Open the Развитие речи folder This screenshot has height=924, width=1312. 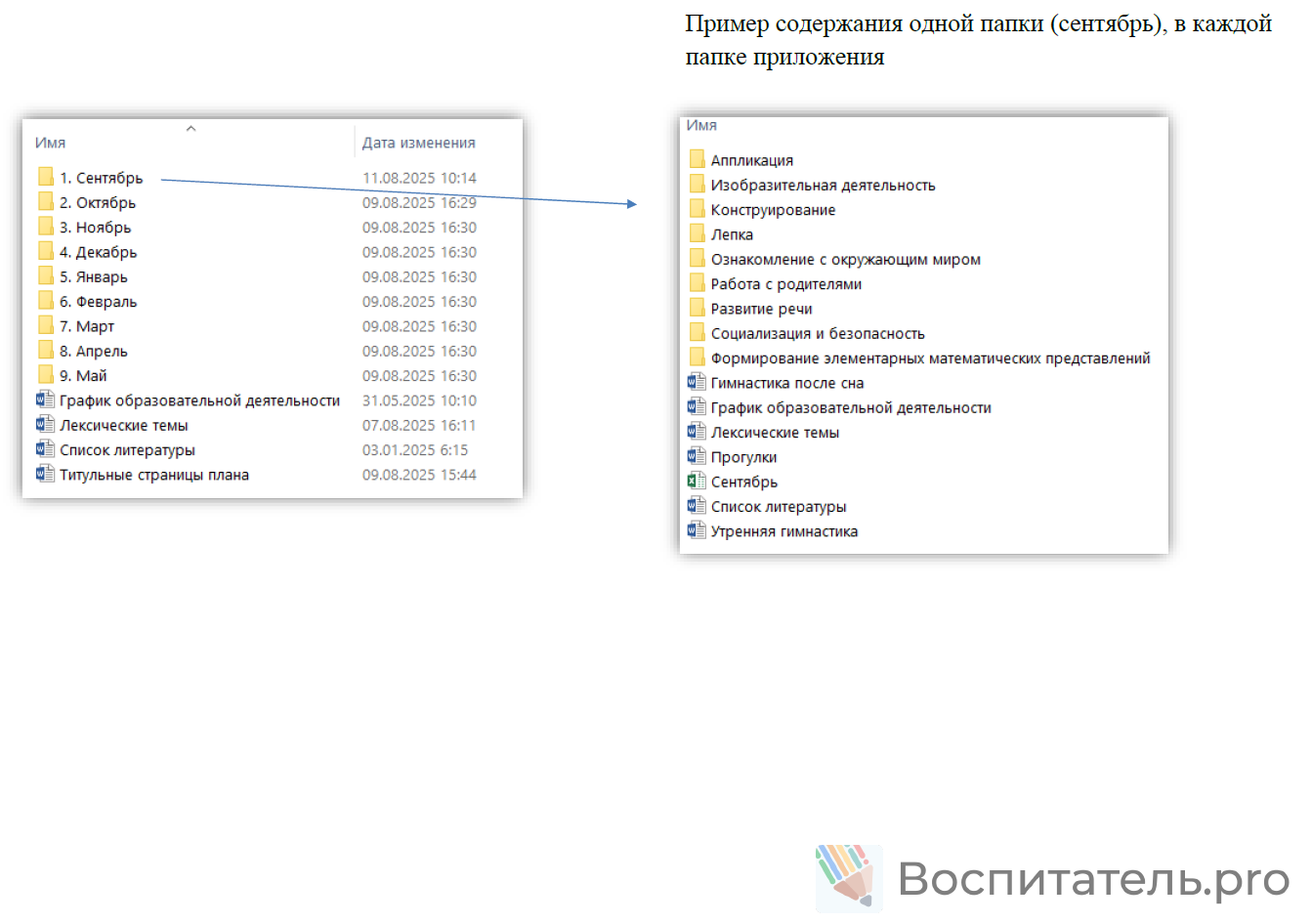click(761, 309)
